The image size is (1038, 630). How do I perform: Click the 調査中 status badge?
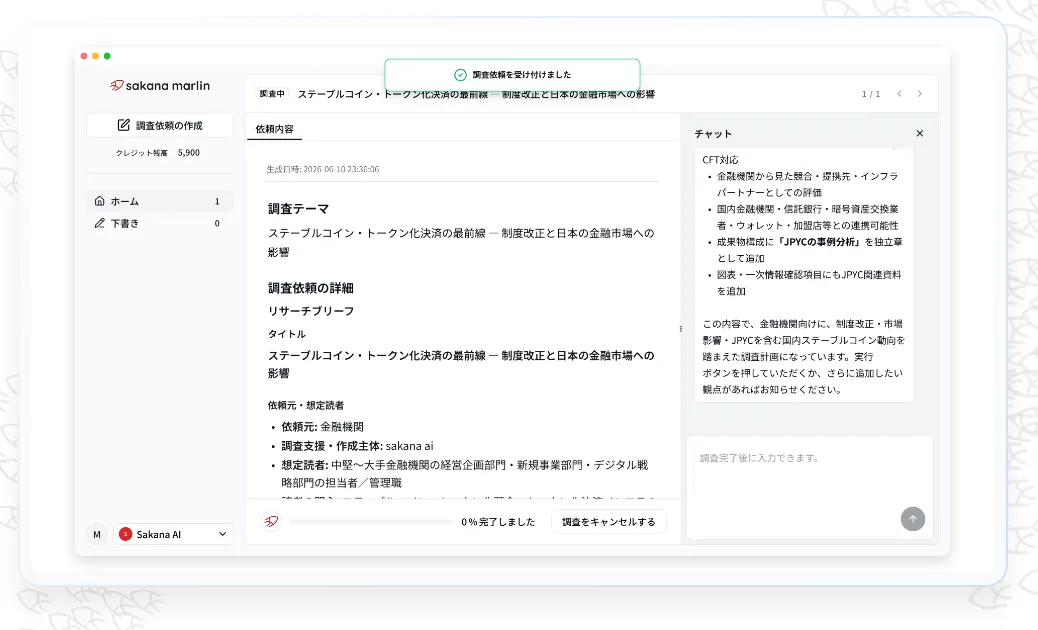tap(272, 94)
